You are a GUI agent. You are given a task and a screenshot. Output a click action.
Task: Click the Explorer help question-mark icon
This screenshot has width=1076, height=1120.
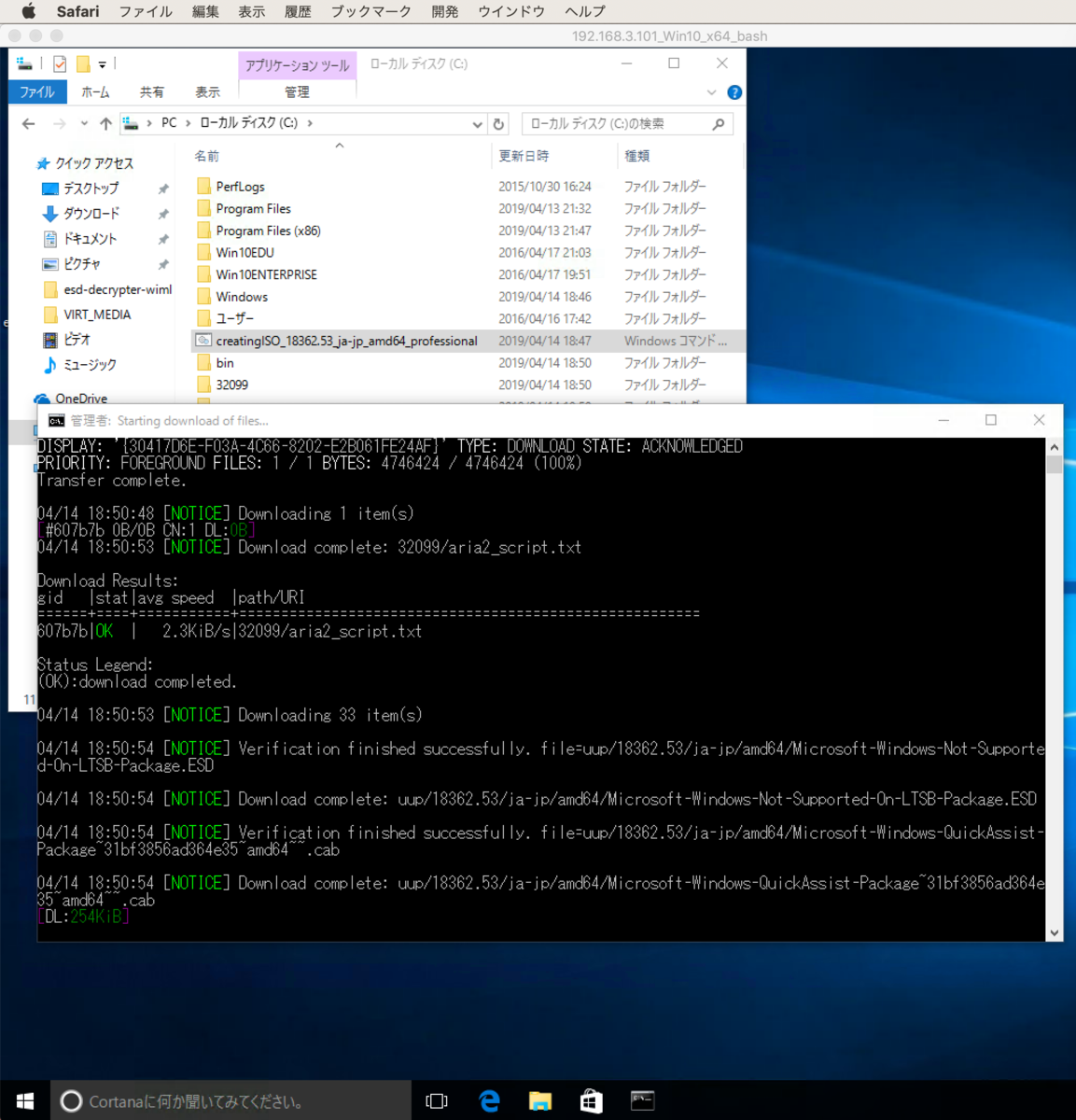click(734, 92)
